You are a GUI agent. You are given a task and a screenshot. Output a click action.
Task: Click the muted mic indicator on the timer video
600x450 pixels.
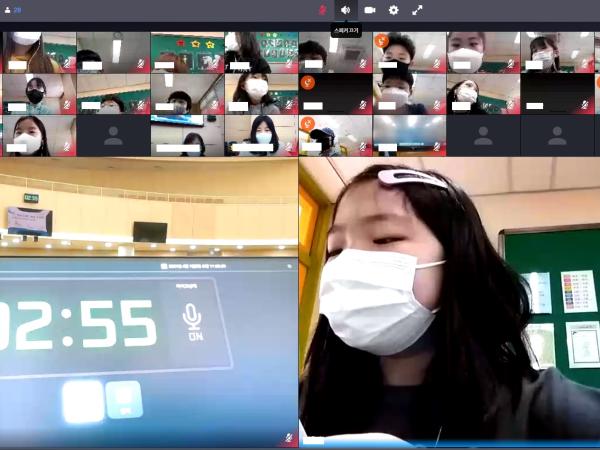289,438
